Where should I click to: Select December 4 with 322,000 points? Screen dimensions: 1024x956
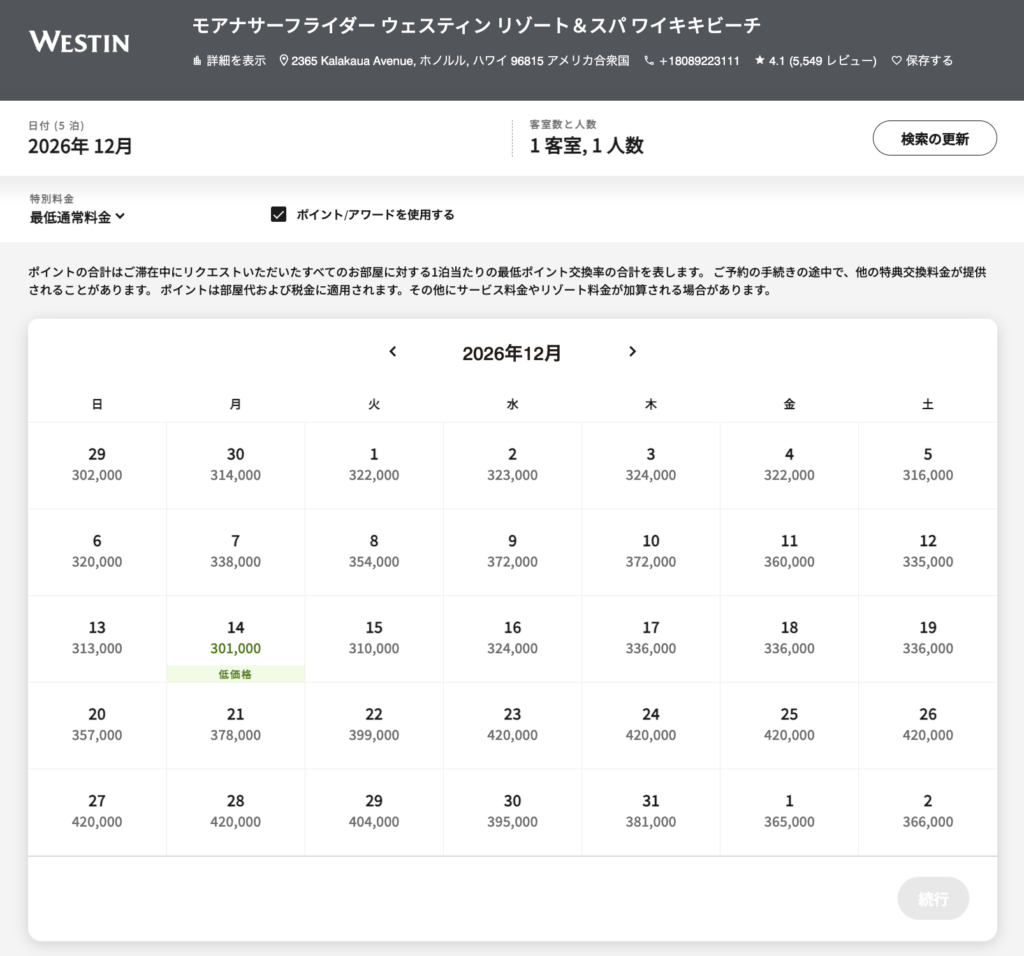[x=789, y=465]
